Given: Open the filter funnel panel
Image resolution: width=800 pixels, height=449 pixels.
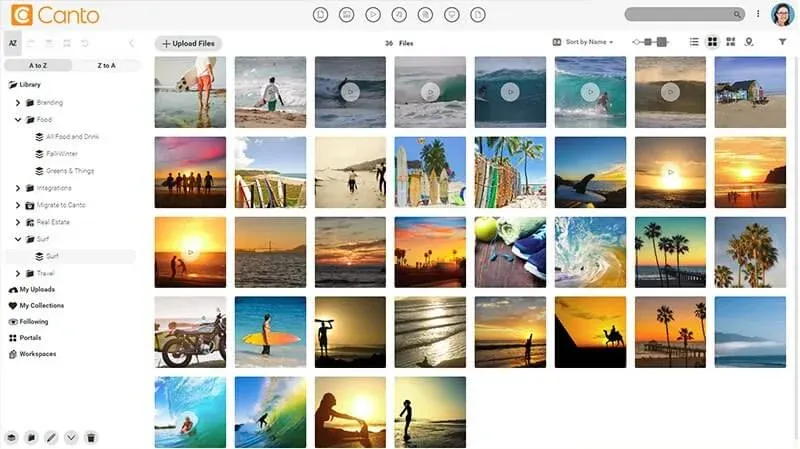Looking at the screenshot, I should (x=782, y=42).
